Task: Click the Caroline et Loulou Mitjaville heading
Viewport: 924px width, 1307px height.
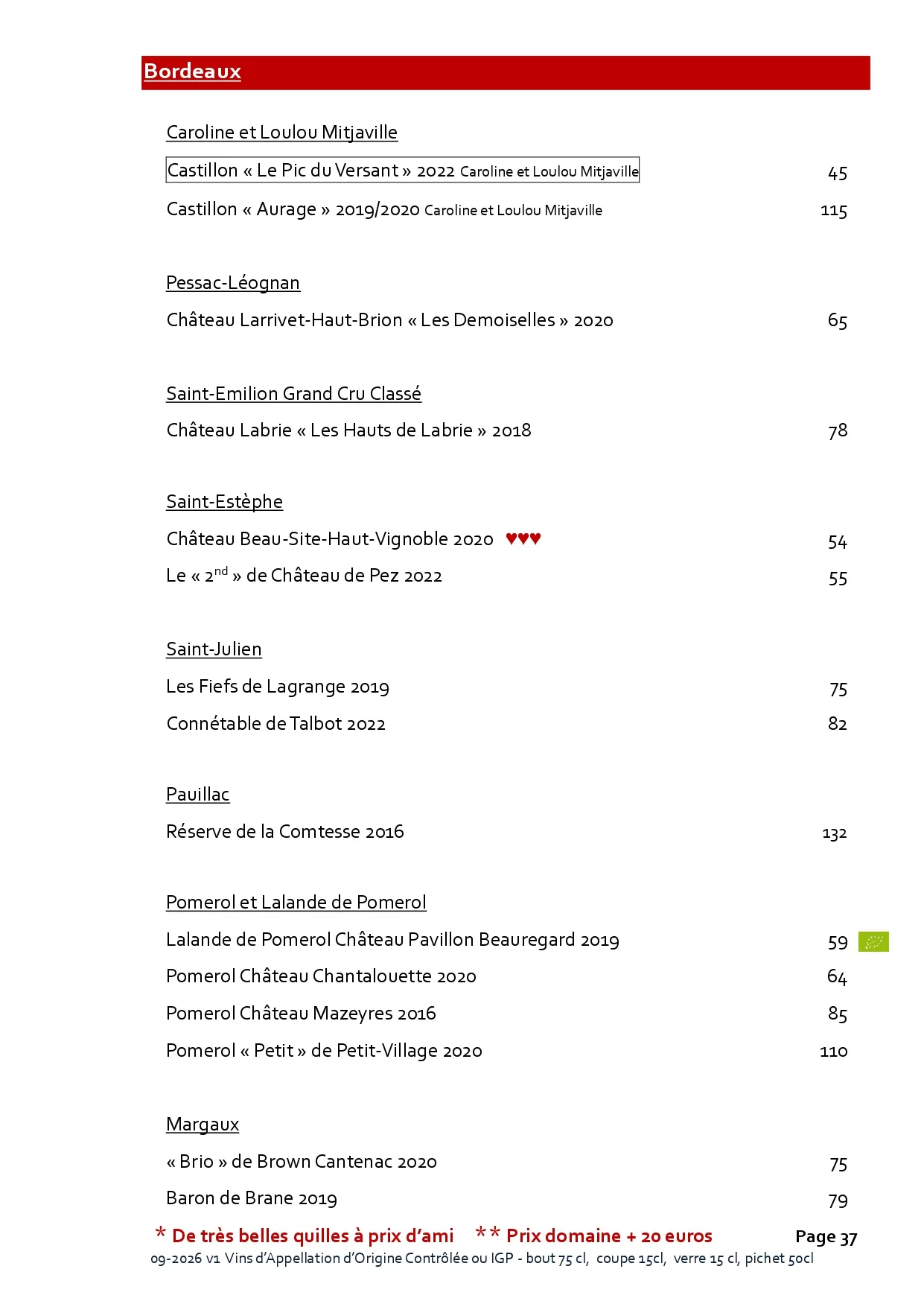Action: (x=282, y=133)
